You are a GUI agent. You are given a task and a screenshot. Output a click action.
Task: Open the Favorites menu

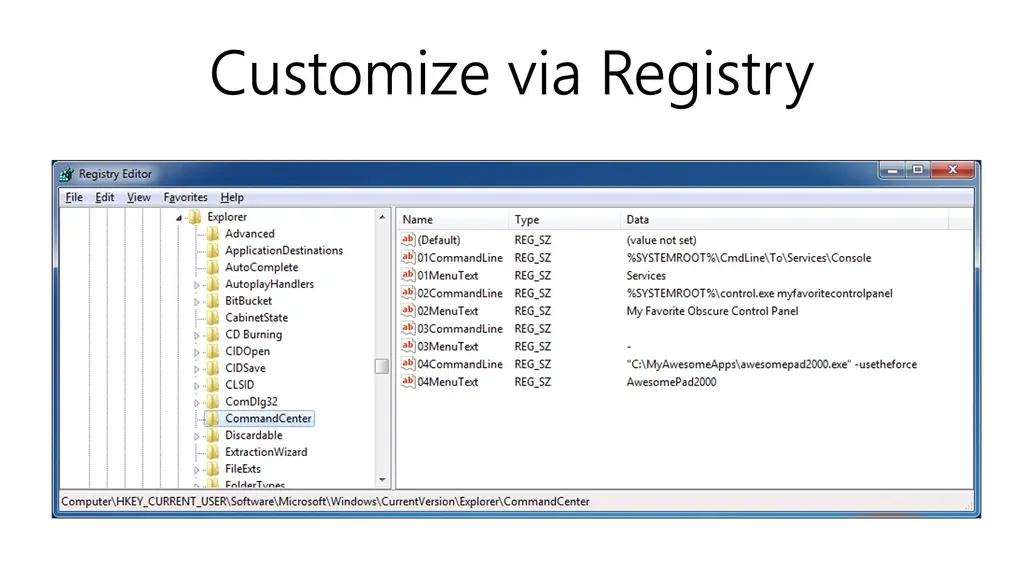(185, 197)
